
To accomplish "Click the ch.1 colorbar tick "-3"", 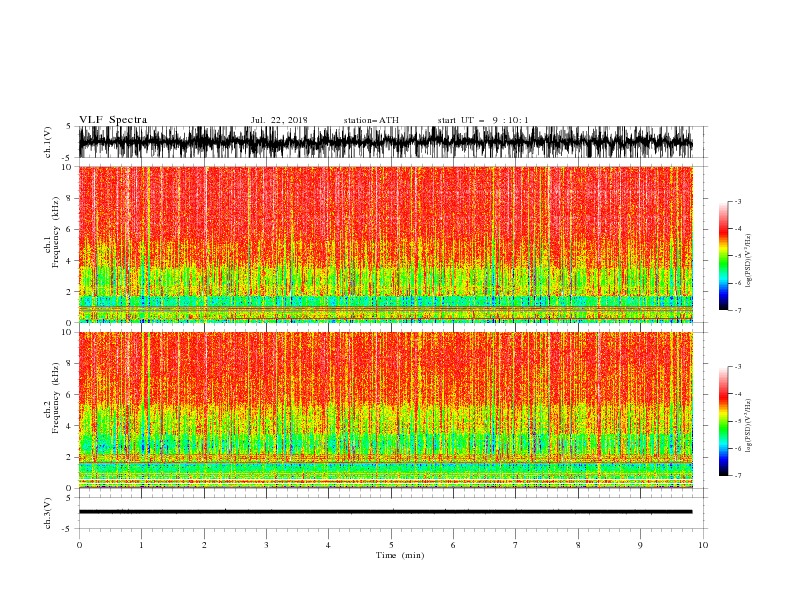I will coord(737,201).
